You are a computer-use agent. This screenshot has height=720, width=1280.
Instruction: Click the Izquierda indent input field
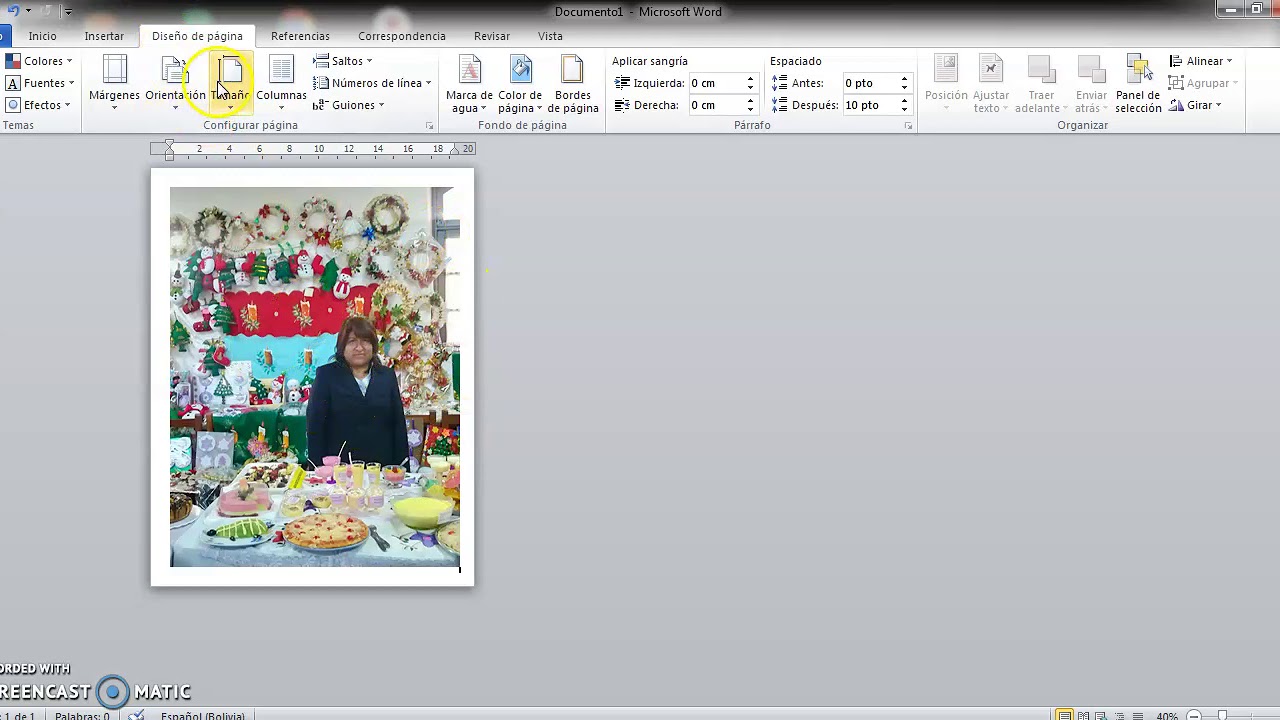[716, 83]
